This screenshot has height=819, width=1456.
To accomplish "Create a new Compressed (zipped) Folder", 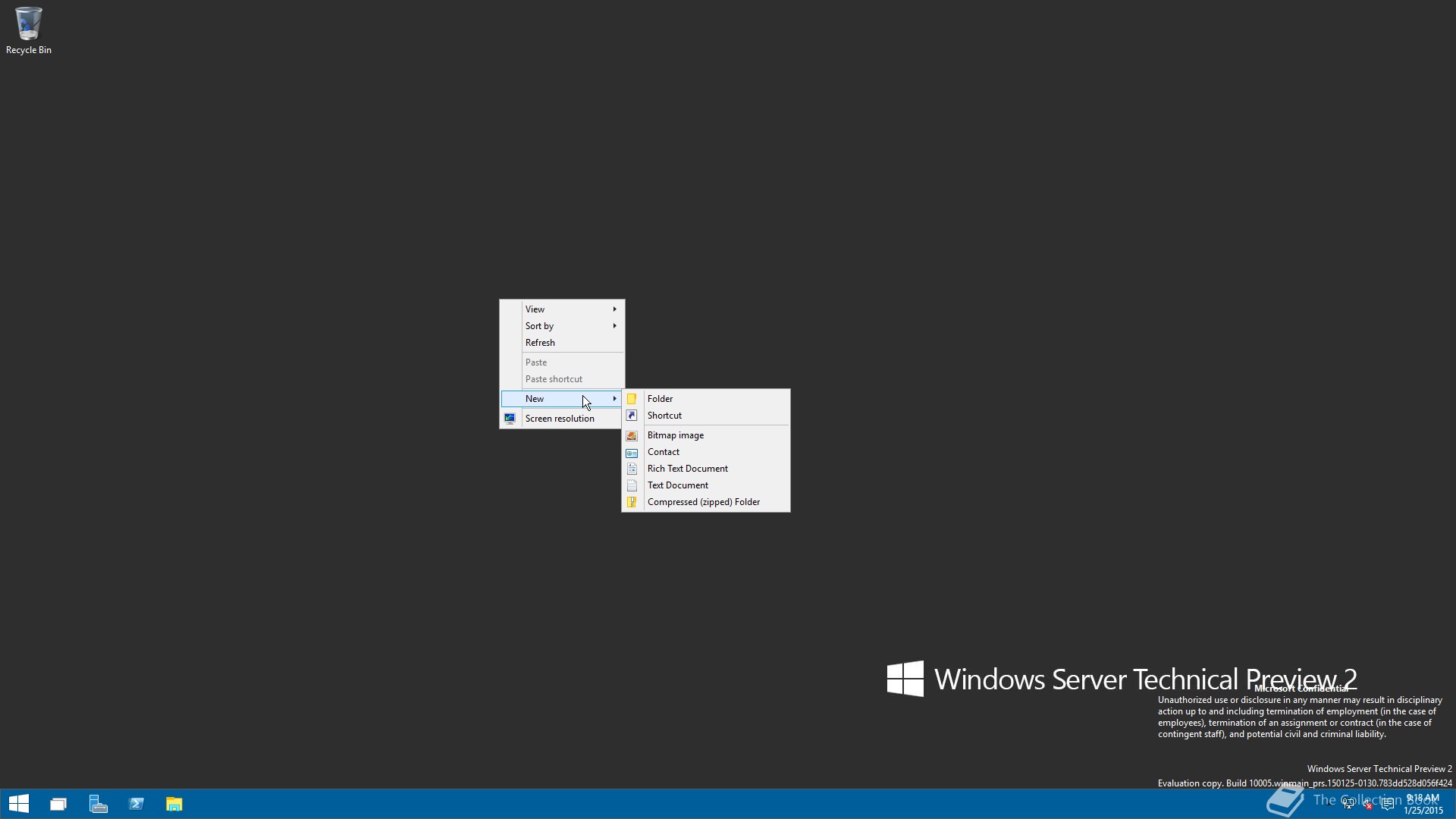I will (x=706, y=502).
